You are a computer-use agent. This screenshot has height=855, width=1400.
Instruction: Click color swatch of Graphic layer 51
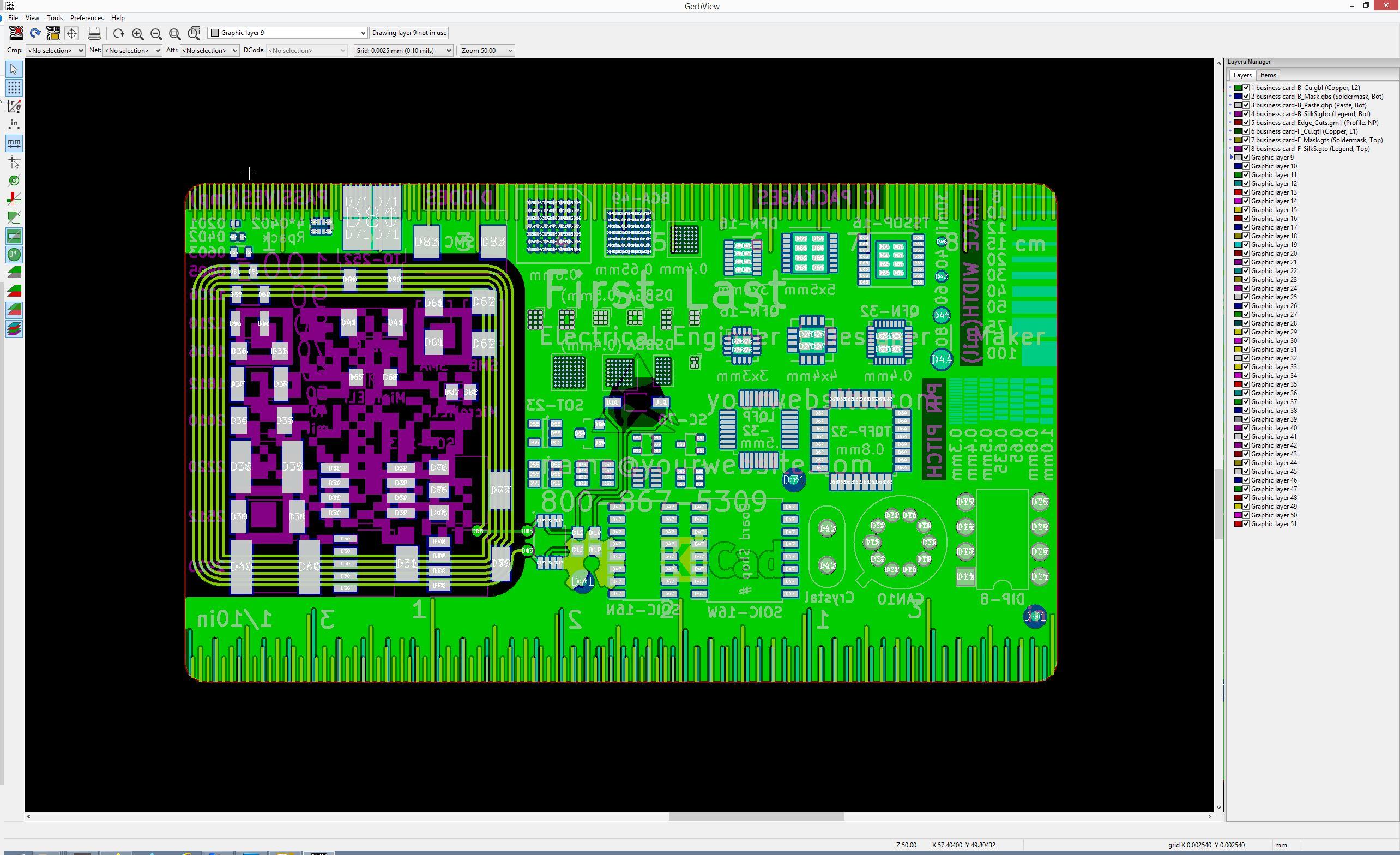tap(1238, 524)
